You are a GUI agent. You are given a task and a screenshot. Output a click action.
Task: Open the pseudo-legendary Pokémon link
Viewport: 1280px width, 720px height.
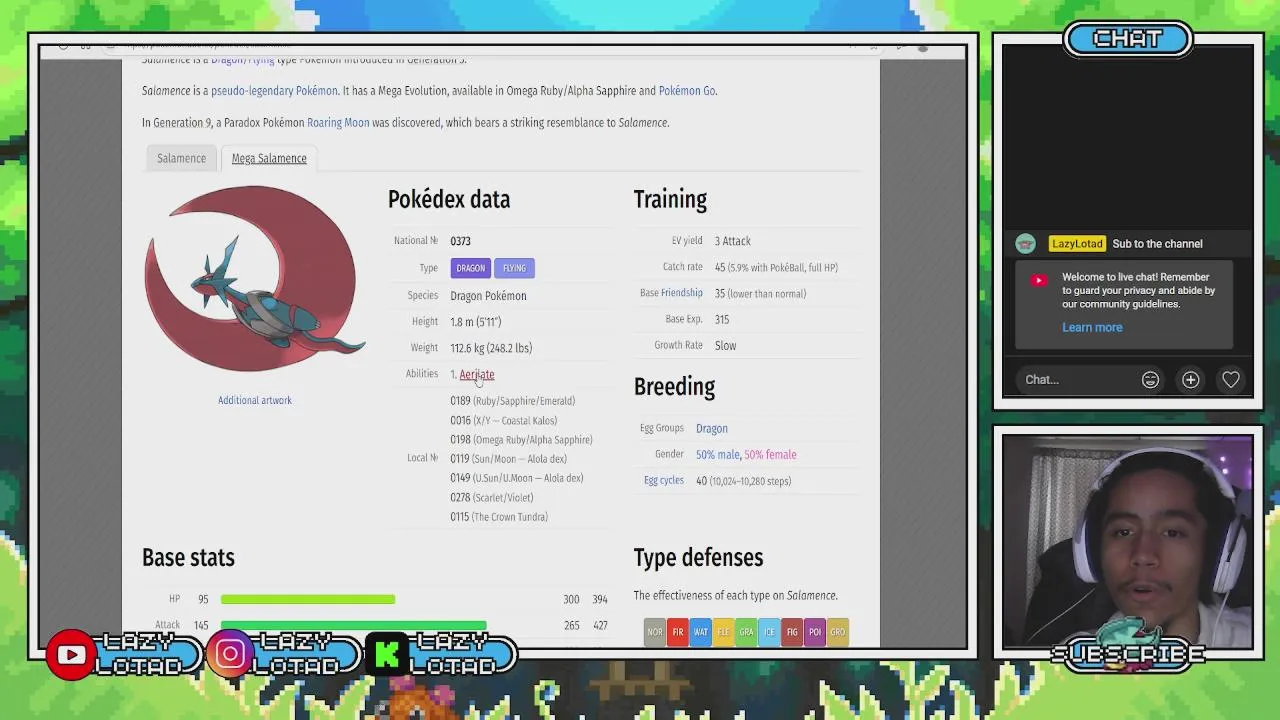[274, 91]
